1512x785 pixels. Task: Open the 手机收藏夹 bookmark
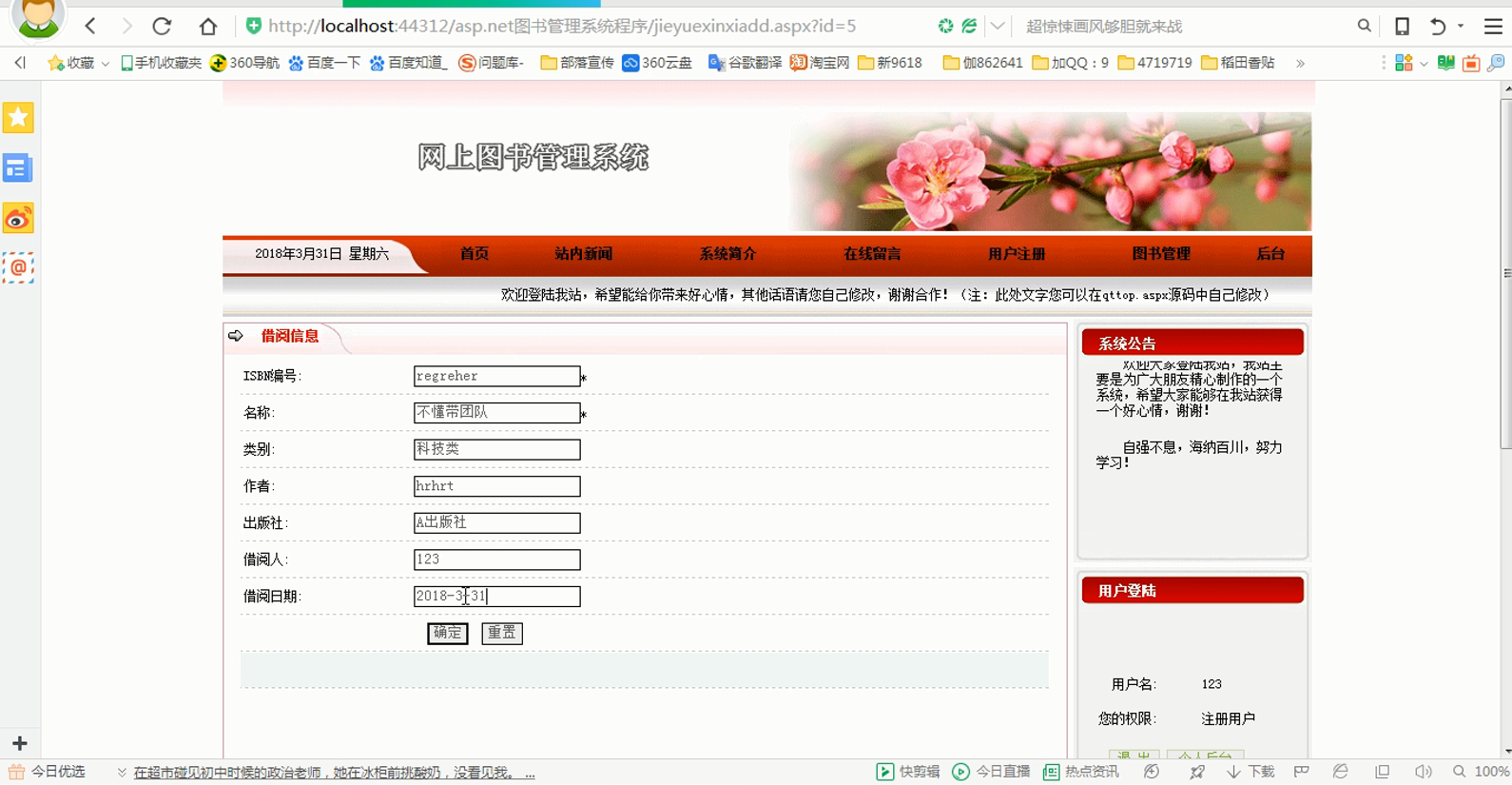tap(161, 63)
